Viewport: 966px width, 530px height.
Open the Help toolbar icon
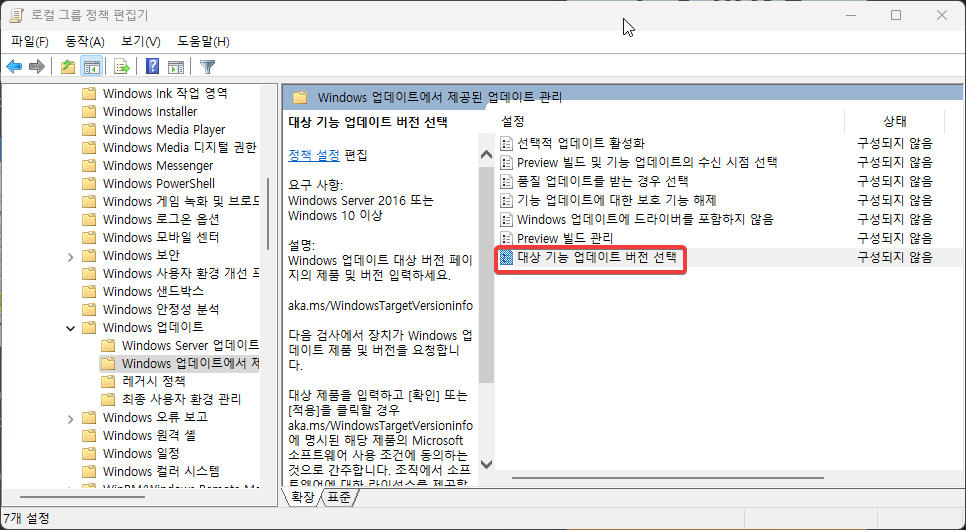click(x=152, y=67)
